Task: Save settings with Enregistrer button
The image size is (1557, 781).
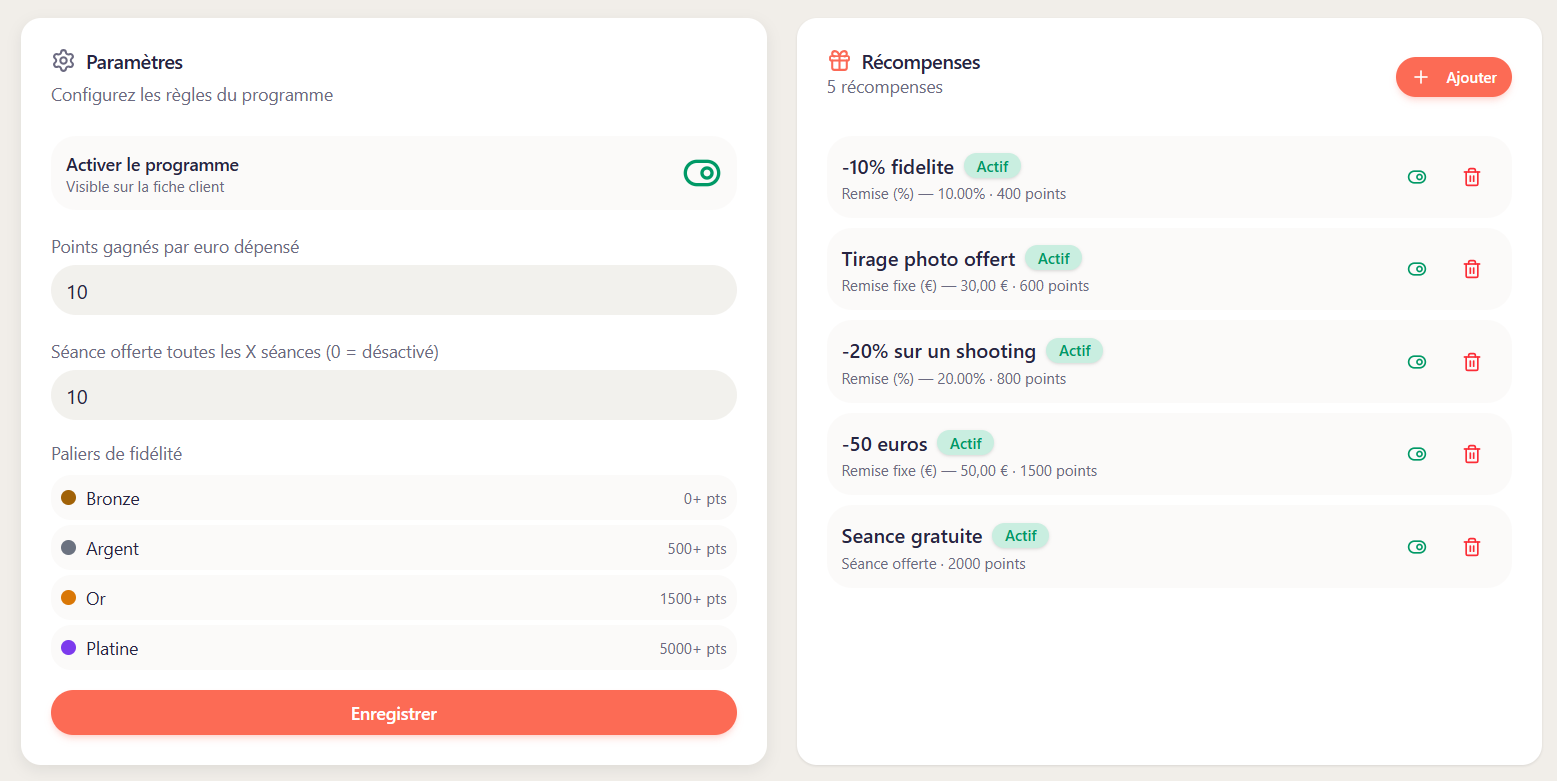Action: click(393, 713)
